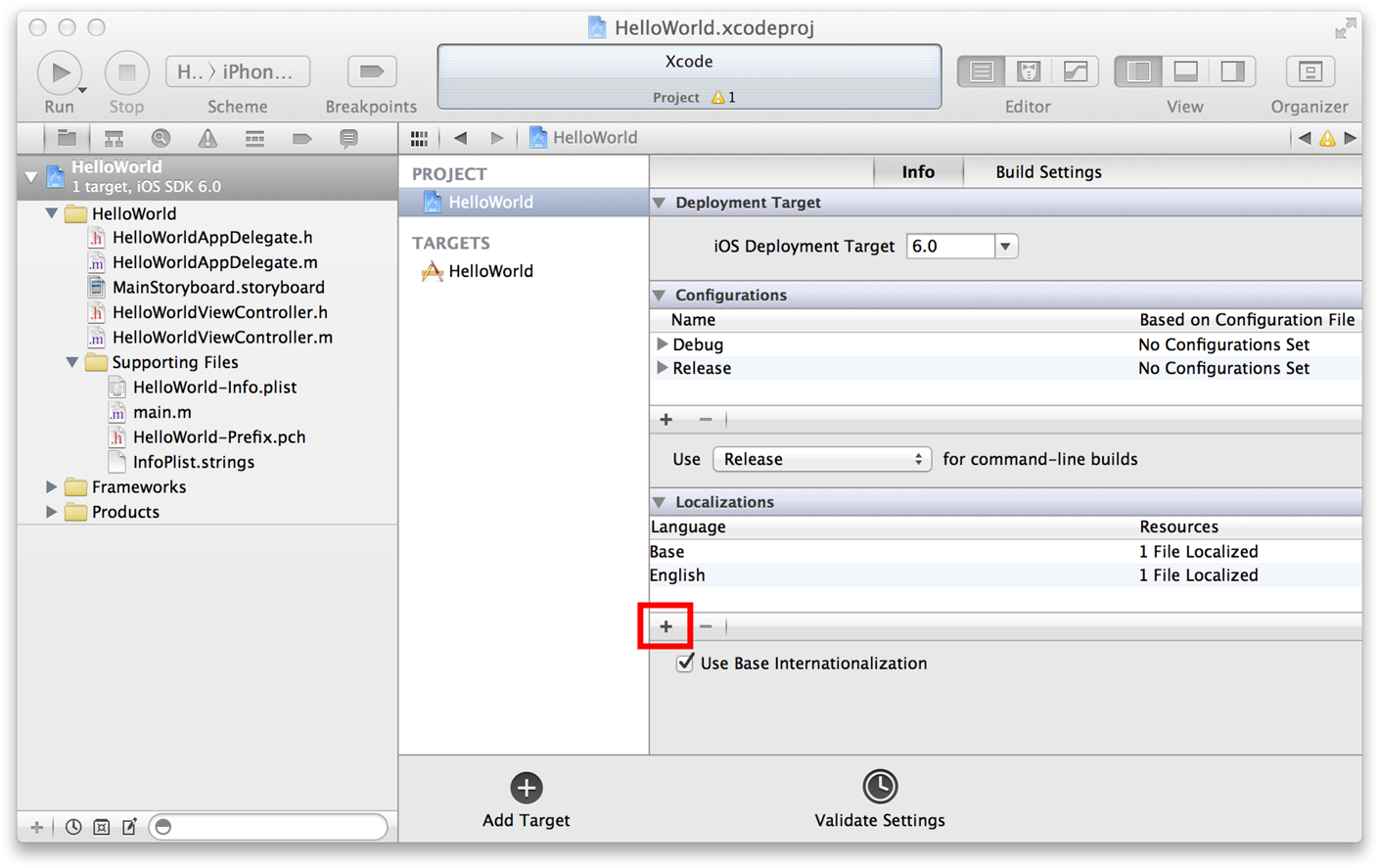Viewport: 1379px width, 868px height.
Task: Switch to the Build Settings tab
Action: click(1047, 171)
